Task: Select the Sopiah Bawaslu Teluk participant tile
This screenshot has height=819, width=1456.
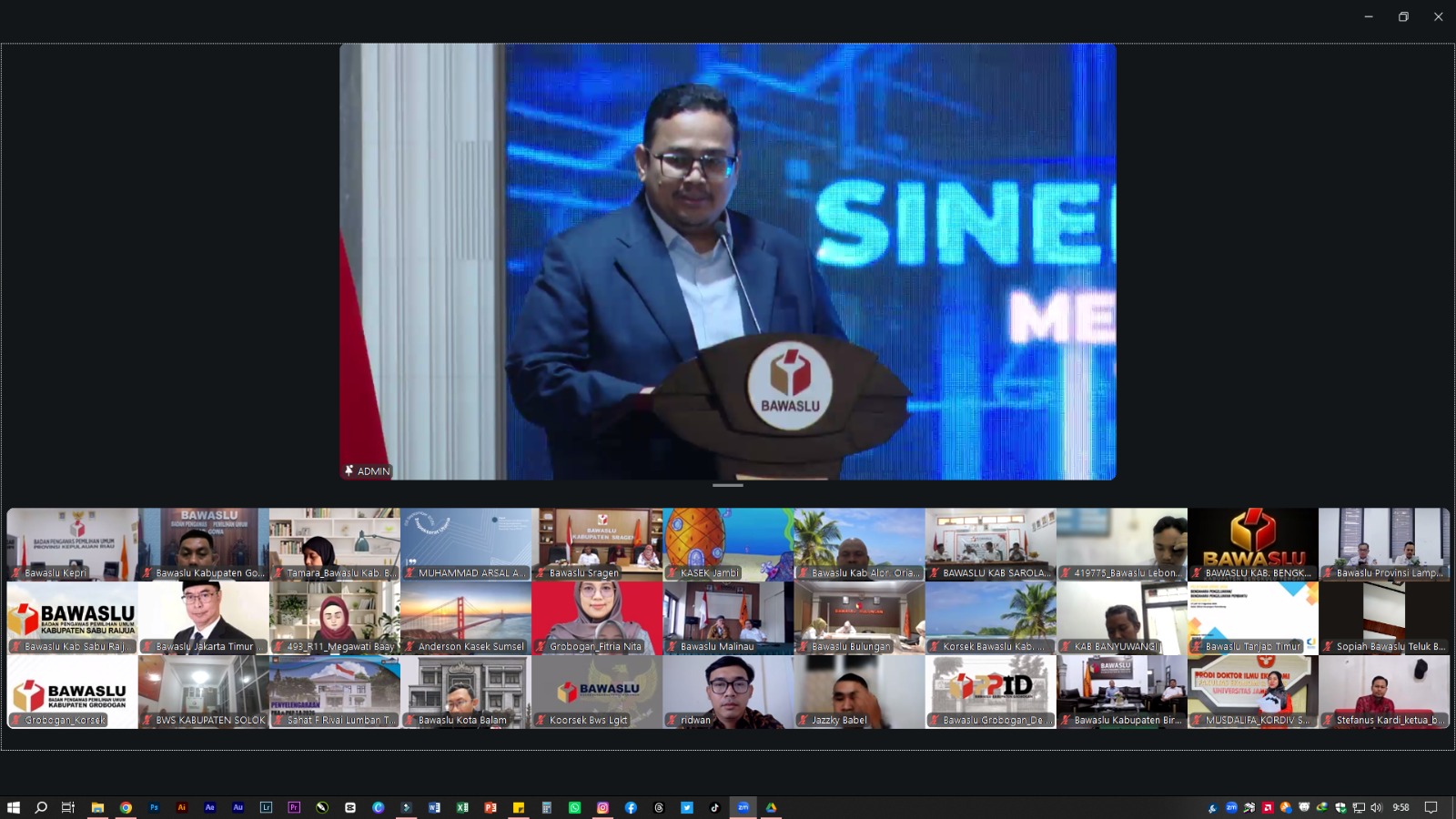Action: [x=1384, y=618]
